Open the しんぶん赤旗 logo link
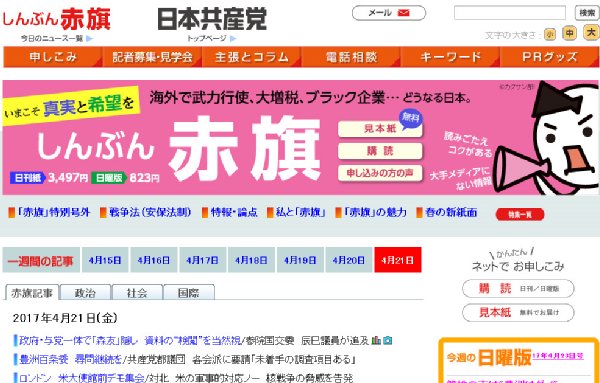 [57, 19]
